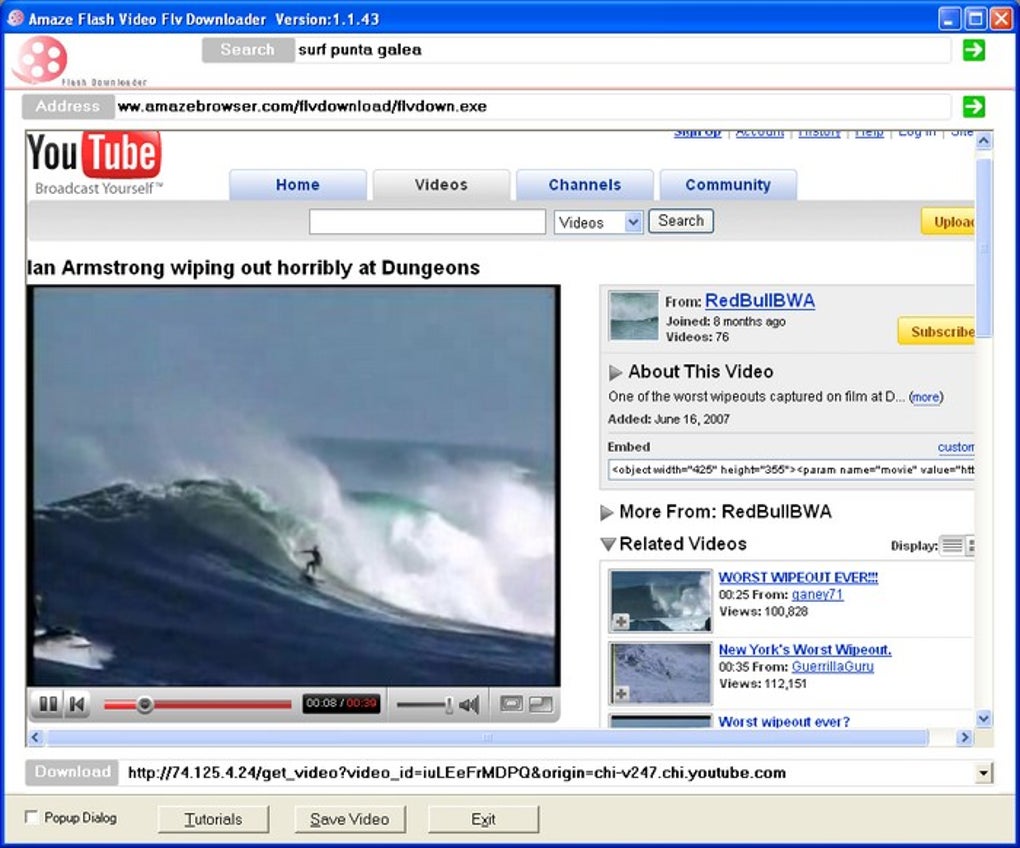Open New York's Worst Wipeout thumbnail
The image size is (1020, 848).
point(661,673)
